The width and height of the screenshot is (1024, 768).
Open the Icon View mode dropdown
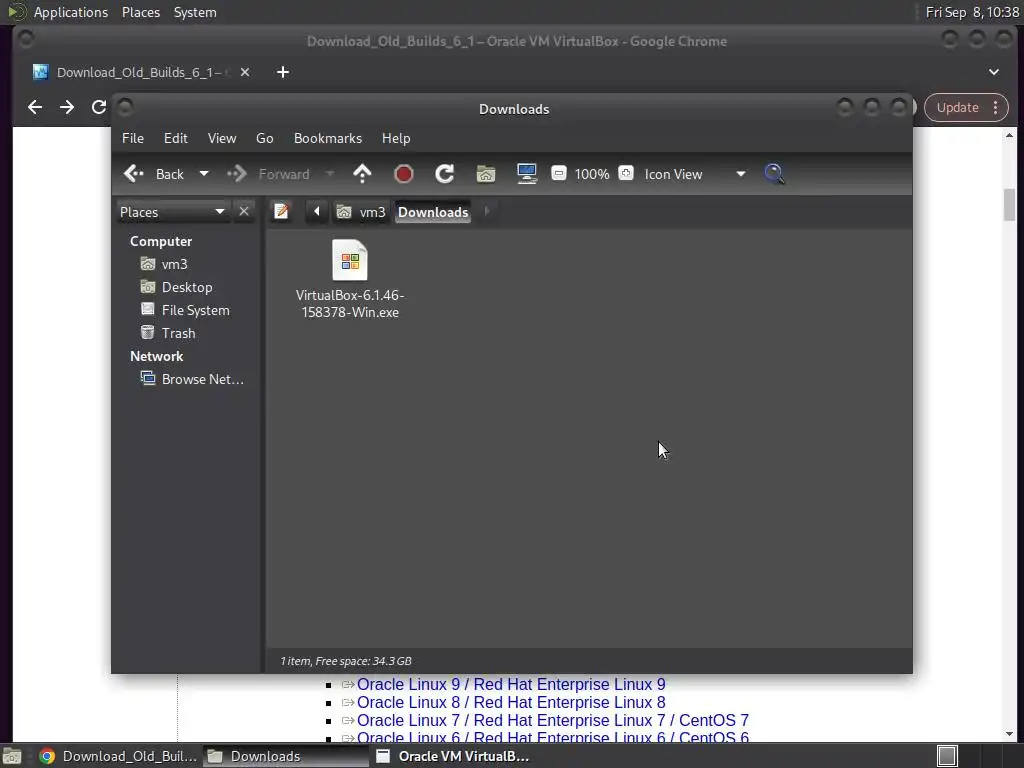[695, 174]
